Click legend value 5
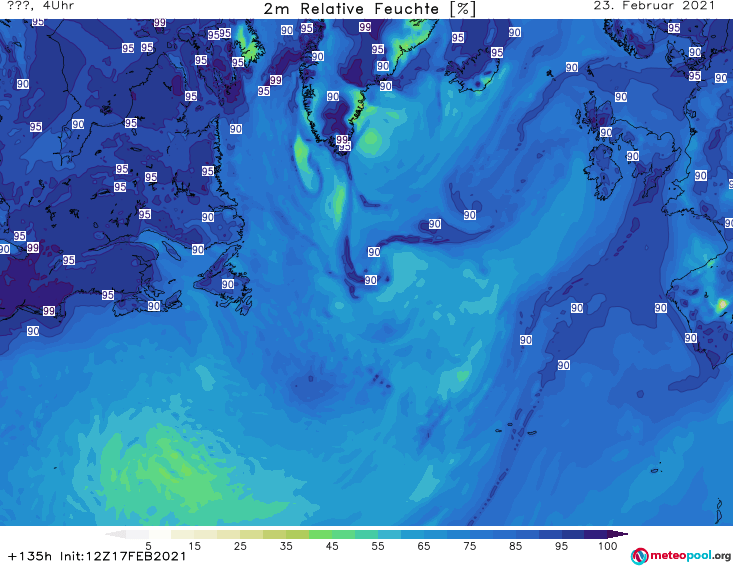The height and width of the screenshot is (566, 733). 148,546
